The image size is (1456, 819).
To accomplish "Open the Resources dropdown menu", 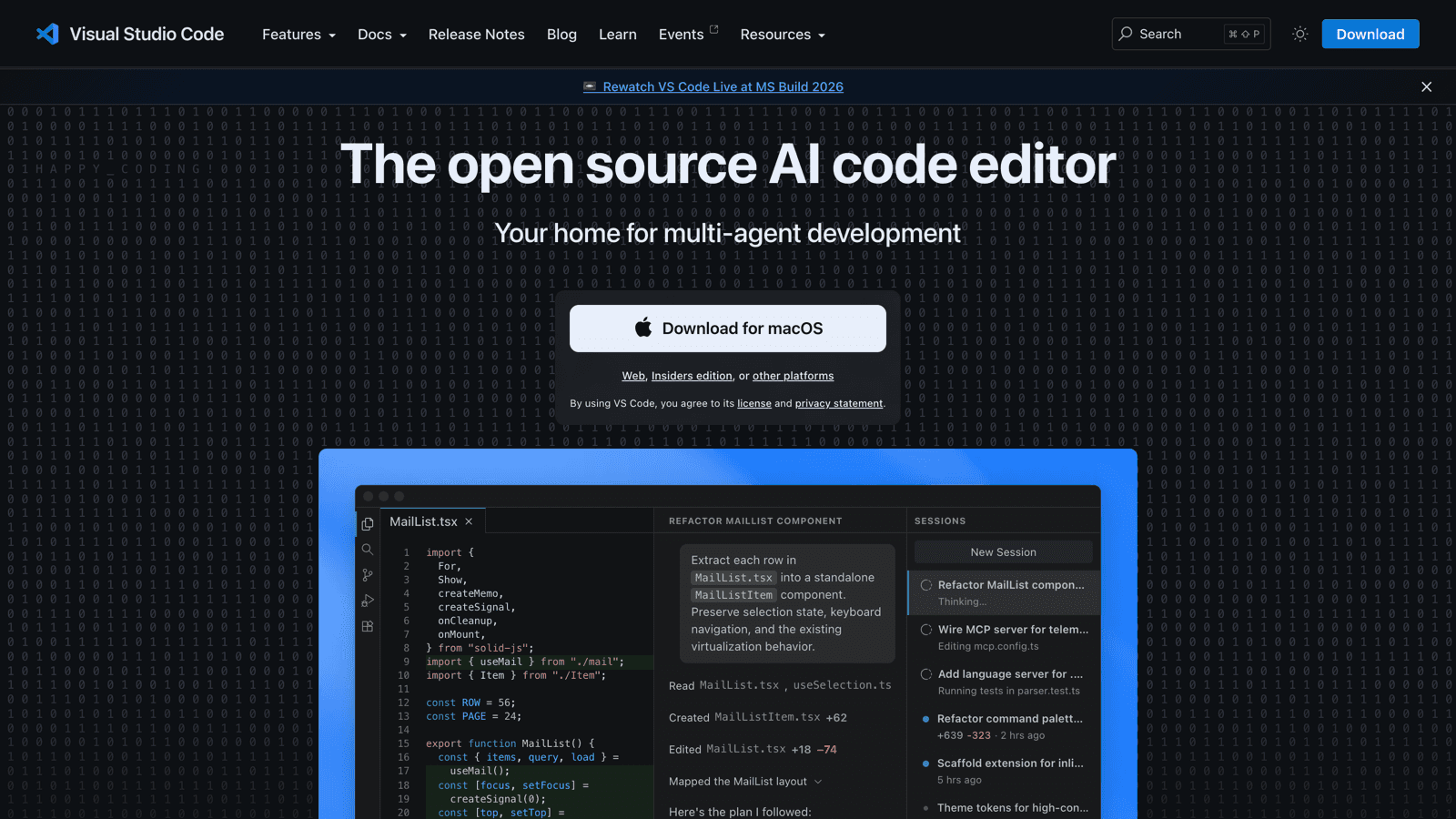I will pyautogui.click(x=783, y=35).
